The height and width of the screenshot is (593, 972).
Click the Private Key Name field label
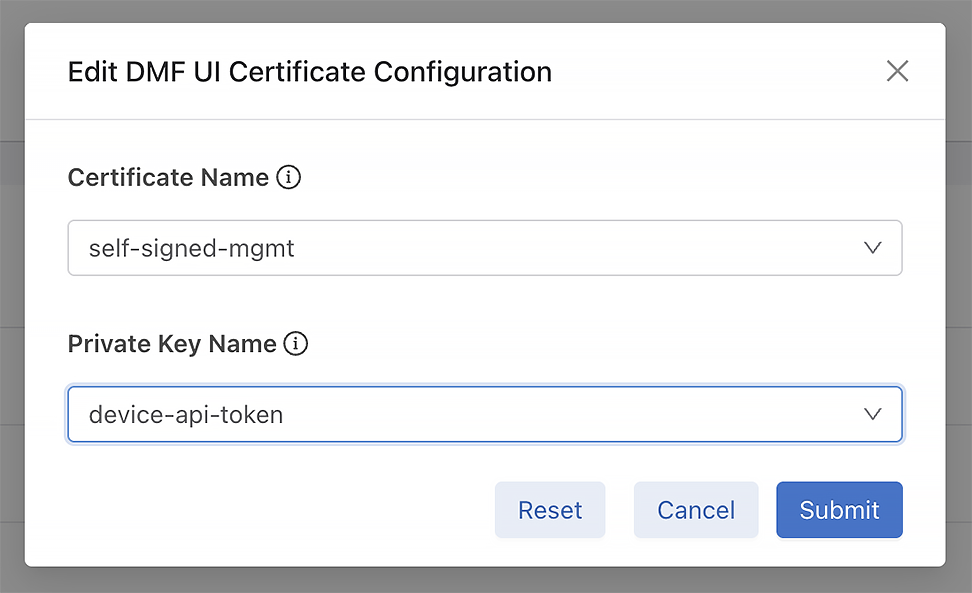pos(172,344)
